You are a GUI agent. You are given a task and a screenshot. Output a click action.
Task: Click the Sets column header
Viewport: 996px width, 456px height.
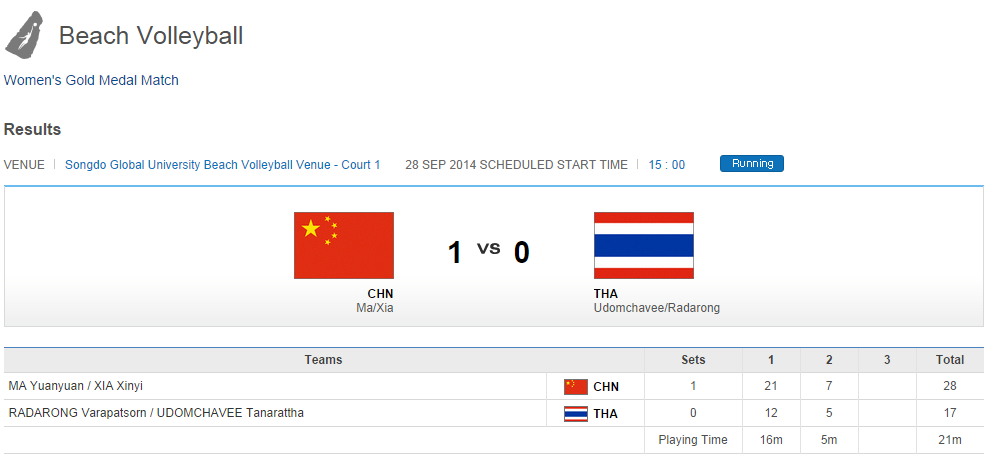(x=693, y=360)
